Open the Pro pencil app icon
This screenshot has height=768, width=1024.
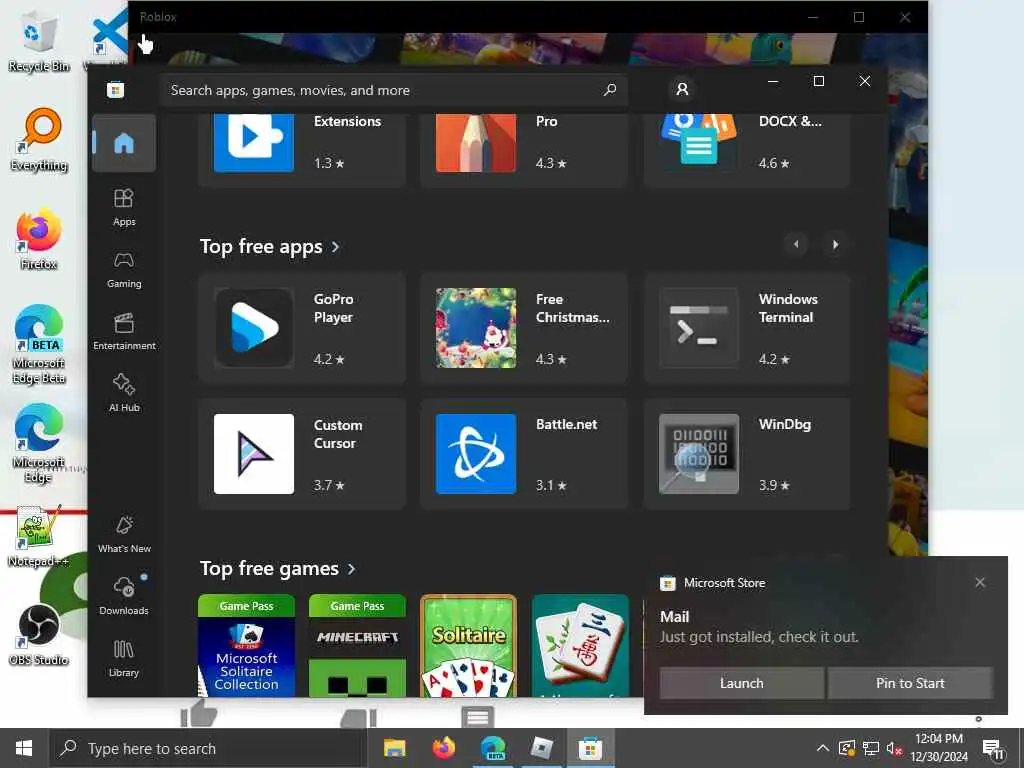point(475,142)
